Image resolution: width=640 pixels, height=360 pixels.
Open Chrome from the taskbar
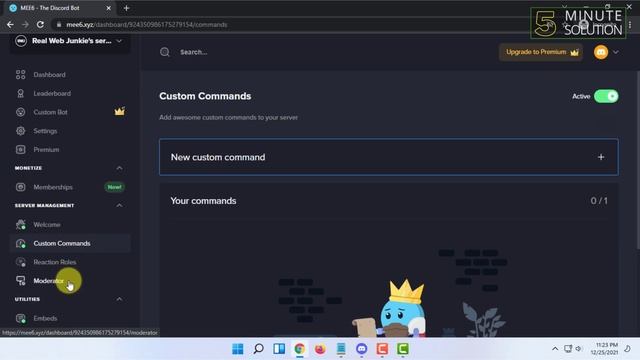tap(300, 349)
